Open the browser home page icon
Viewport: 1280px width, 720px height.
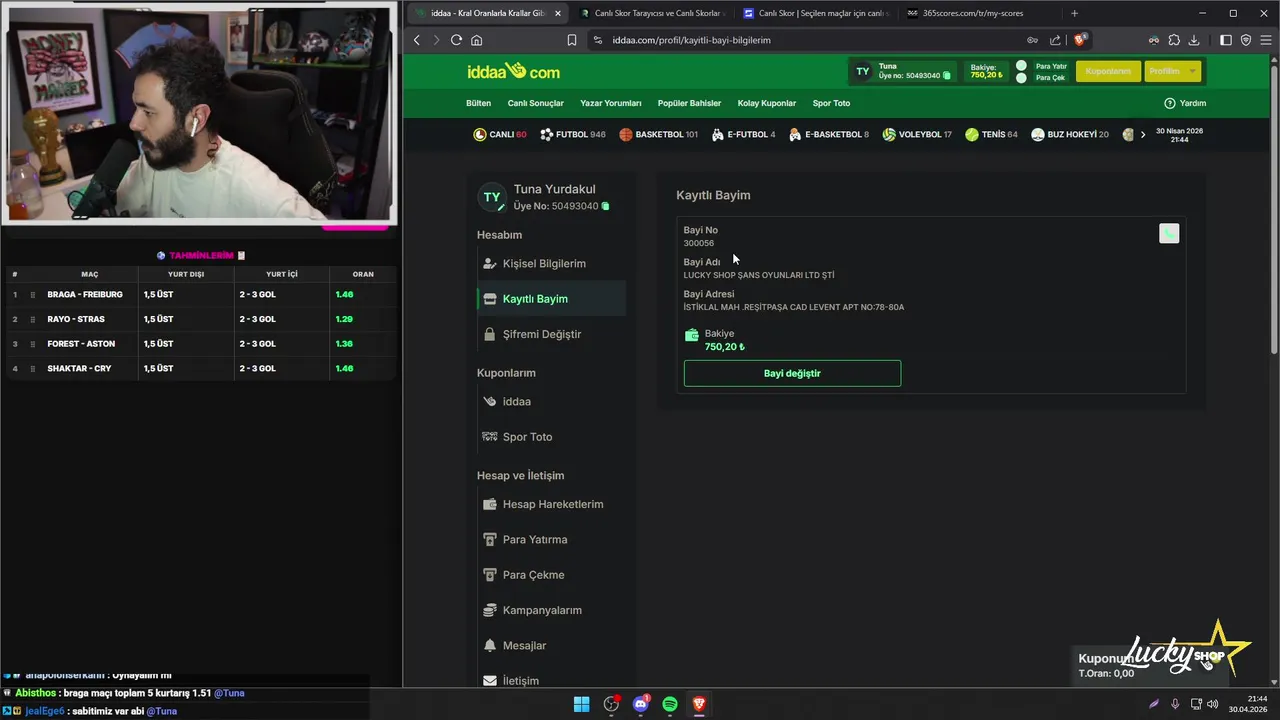476,40
